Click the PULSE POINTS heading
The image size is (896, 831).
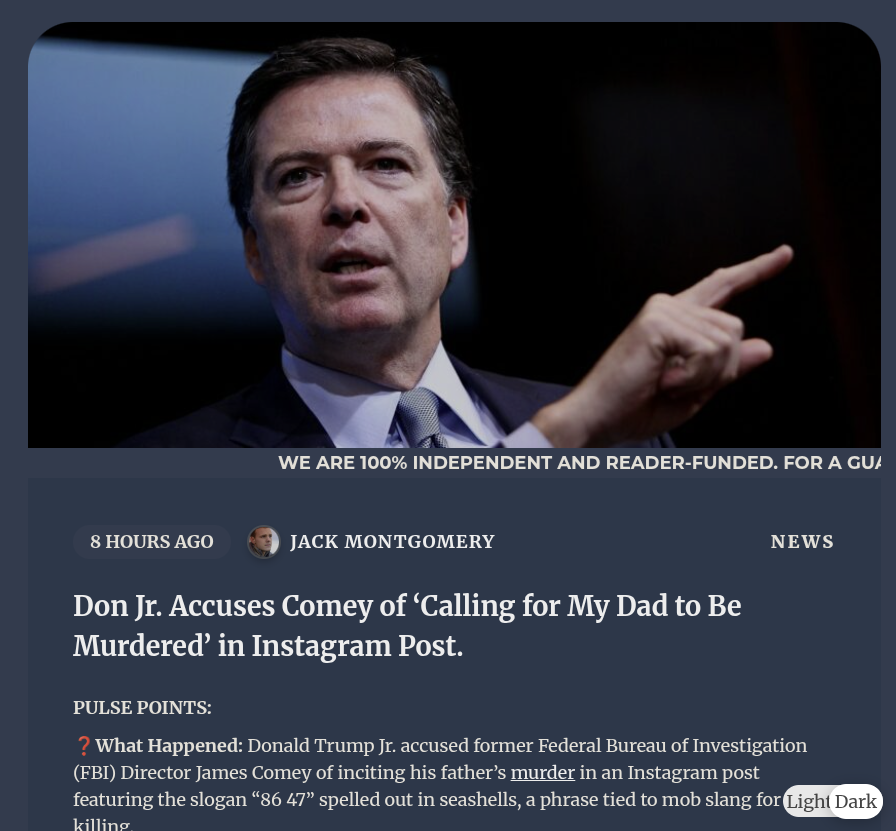(142, 708)
